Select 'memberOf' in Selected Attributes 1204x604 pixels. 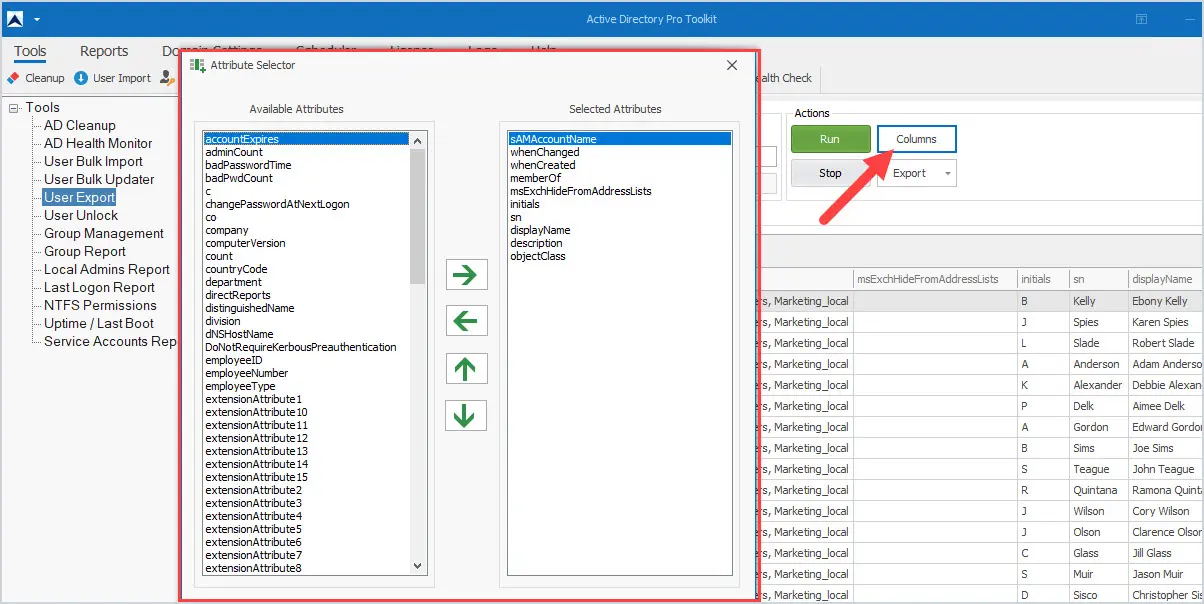click(x=619, y=178)
